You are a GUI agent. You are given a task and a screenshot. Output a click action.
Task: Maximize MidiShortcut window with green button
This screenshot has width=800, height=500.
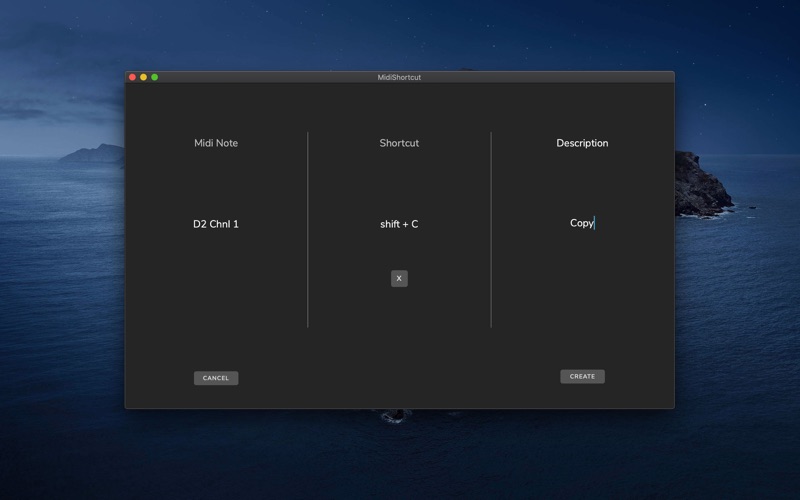click(x=155, y=77)
